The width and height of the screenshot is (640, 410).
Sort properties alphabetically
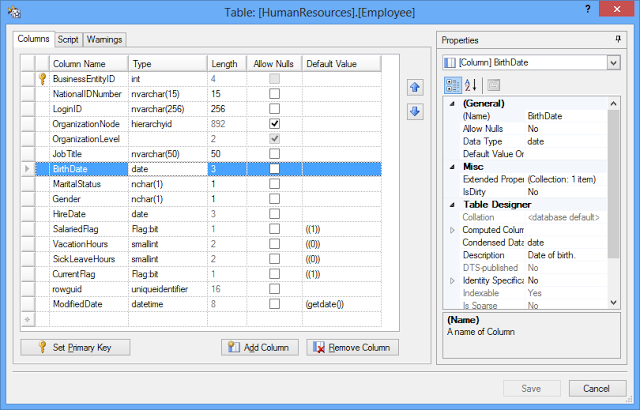[x=470, y=85]
